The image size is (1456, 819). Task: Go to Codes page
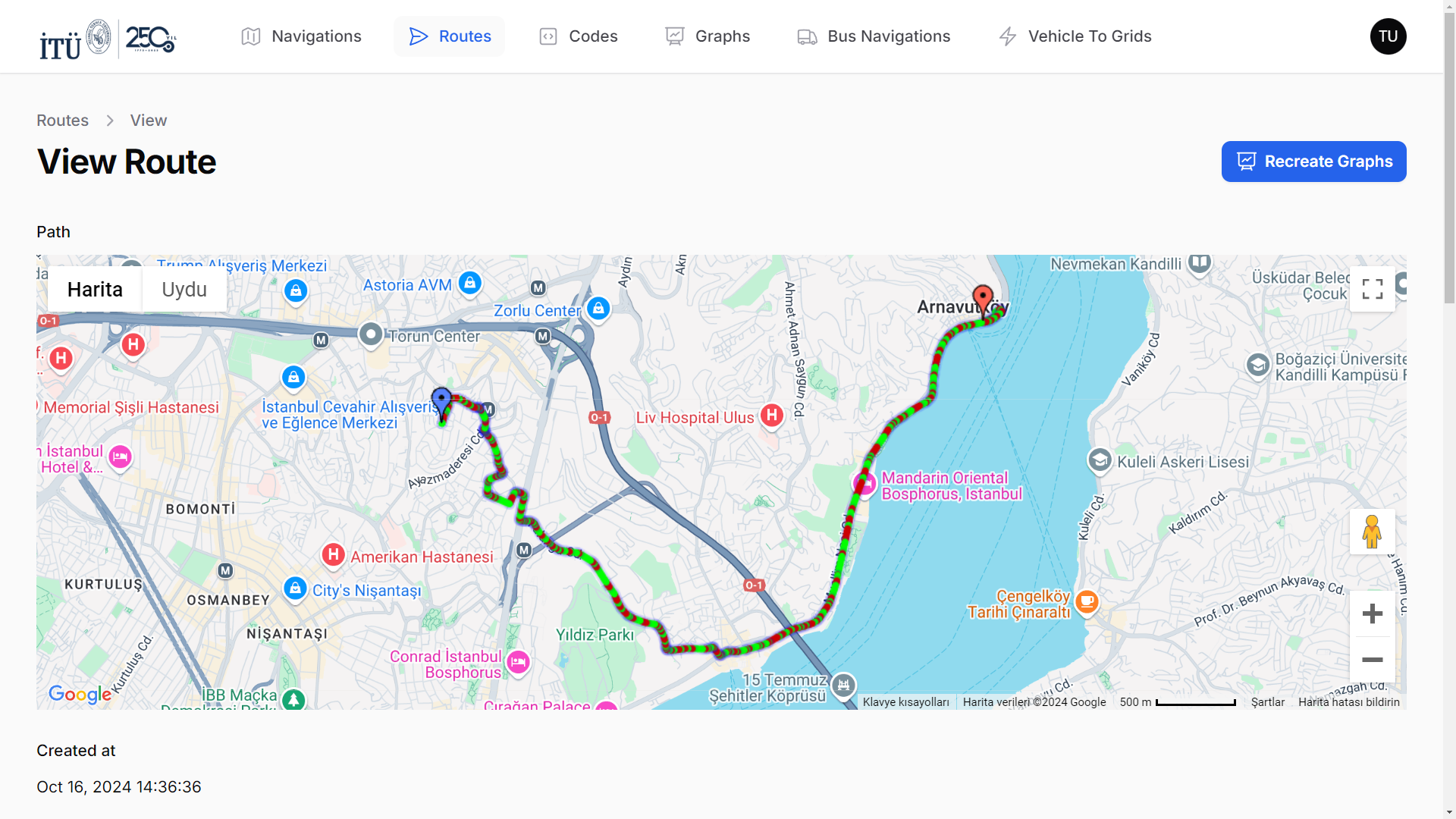click(x=578, y=36)
